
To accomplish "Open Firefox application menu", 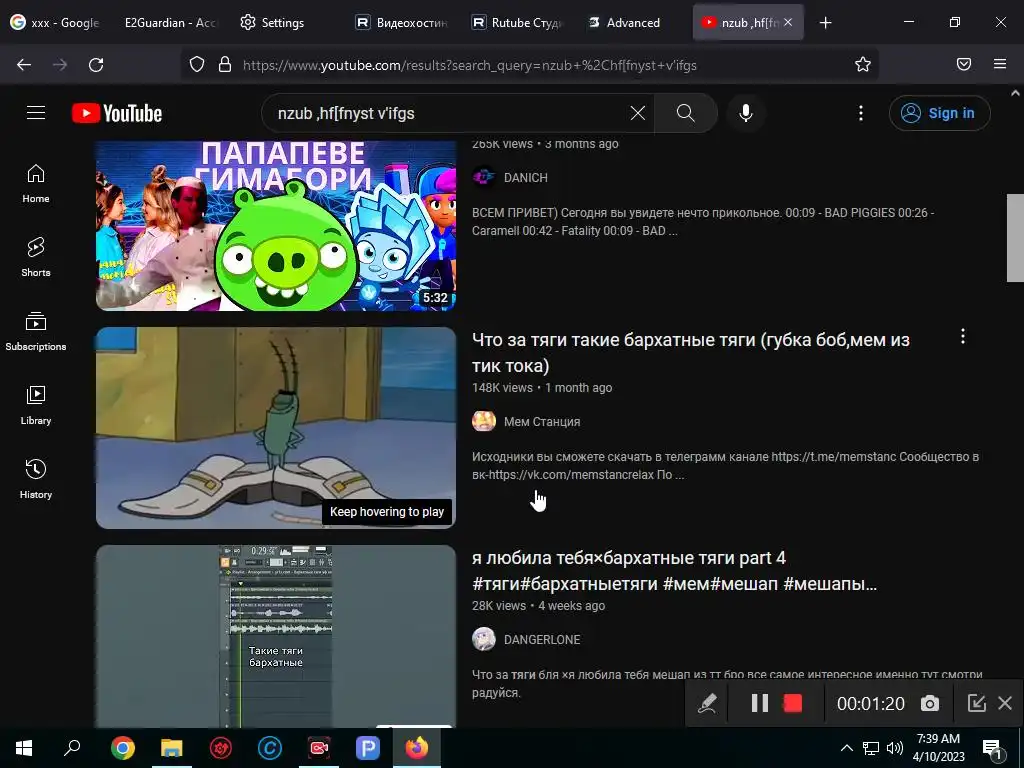I will [999, 64].
